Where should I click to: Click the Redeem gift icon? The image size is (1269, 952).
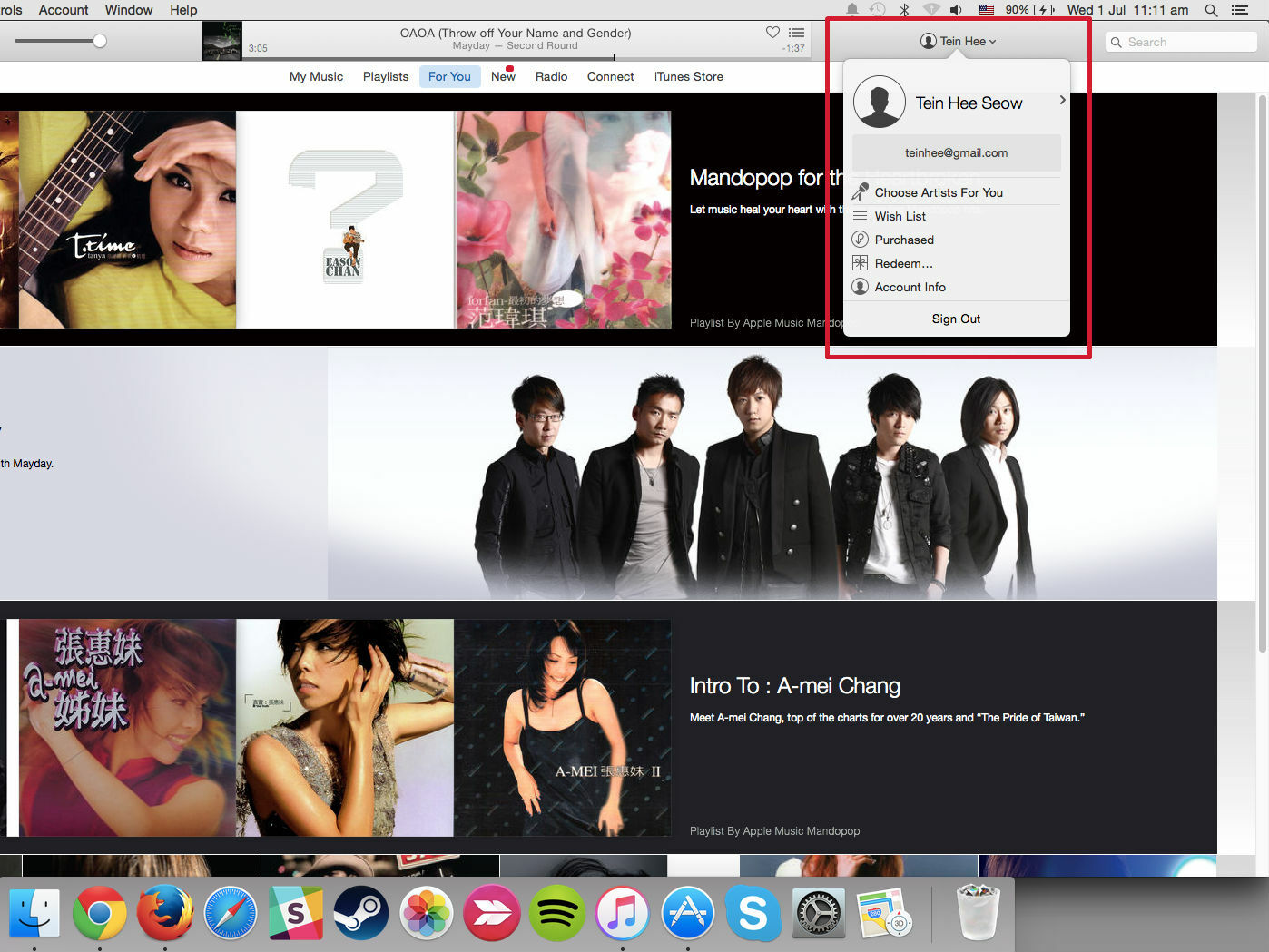[860, 263]
